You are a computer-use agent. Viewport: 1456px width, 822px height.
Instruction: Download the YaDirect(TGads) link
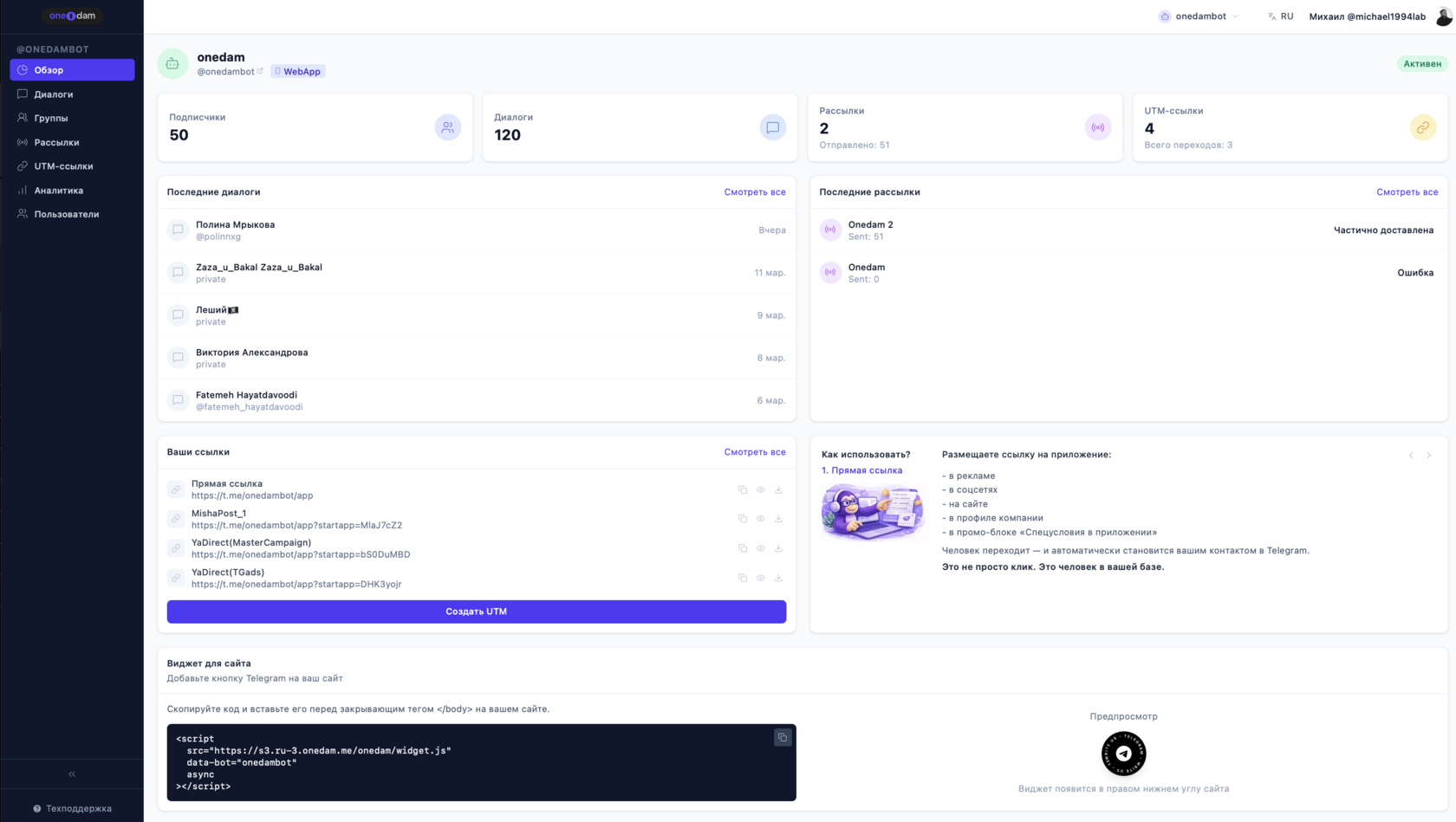(x=778, y=578)
